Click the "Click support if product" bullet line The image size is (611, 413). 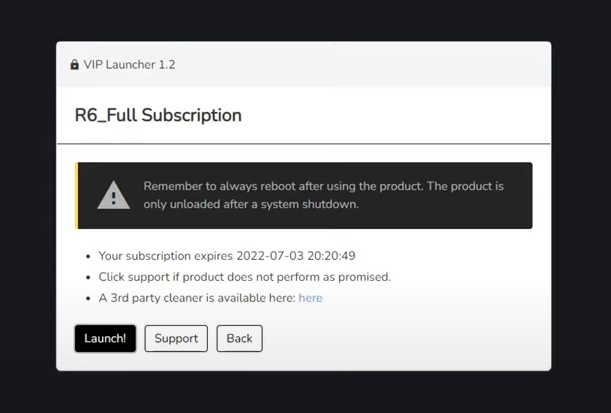click(x=244, y=277)
